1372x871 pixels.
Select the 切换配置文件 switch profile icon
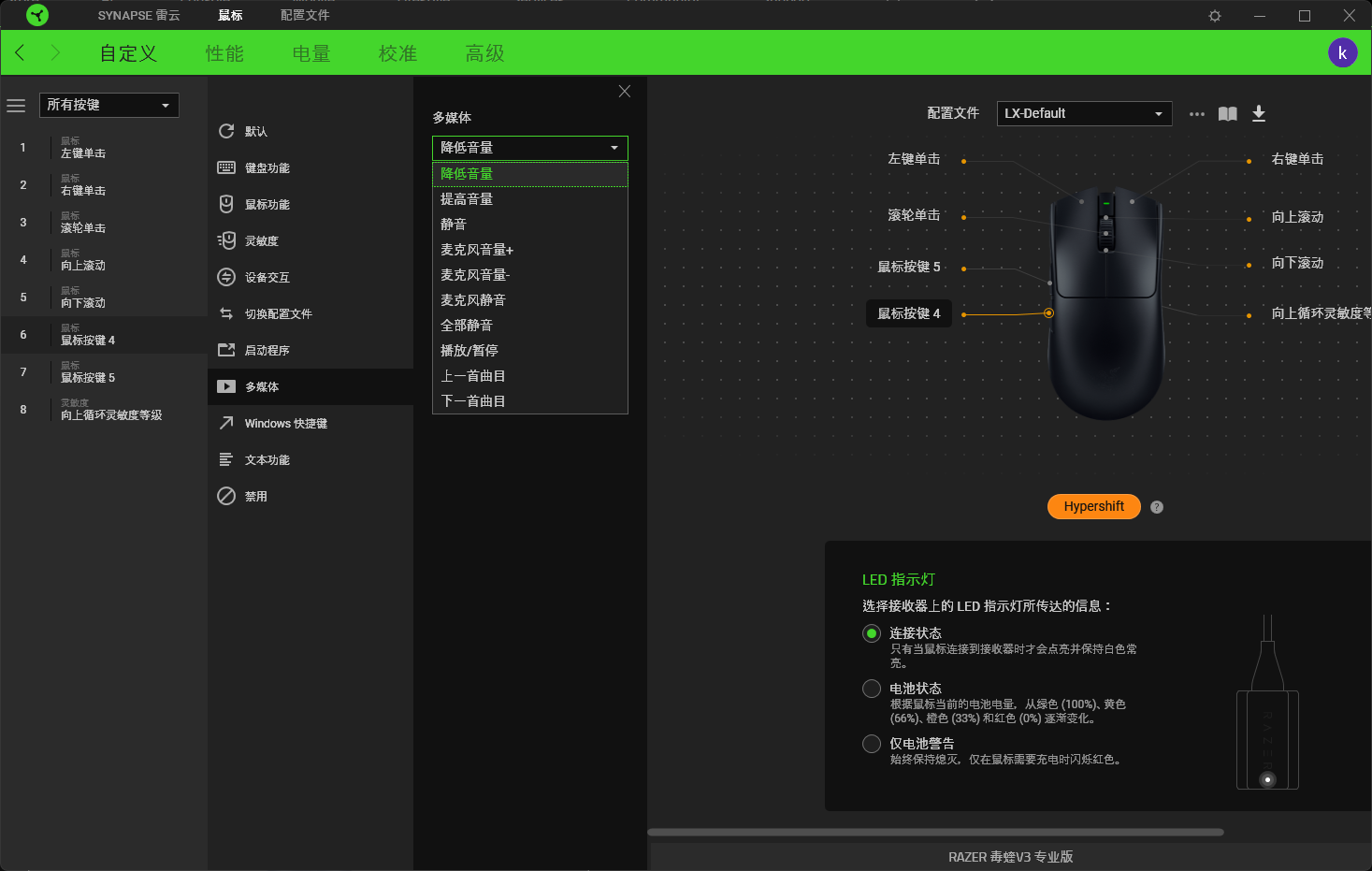coord(226,313)
